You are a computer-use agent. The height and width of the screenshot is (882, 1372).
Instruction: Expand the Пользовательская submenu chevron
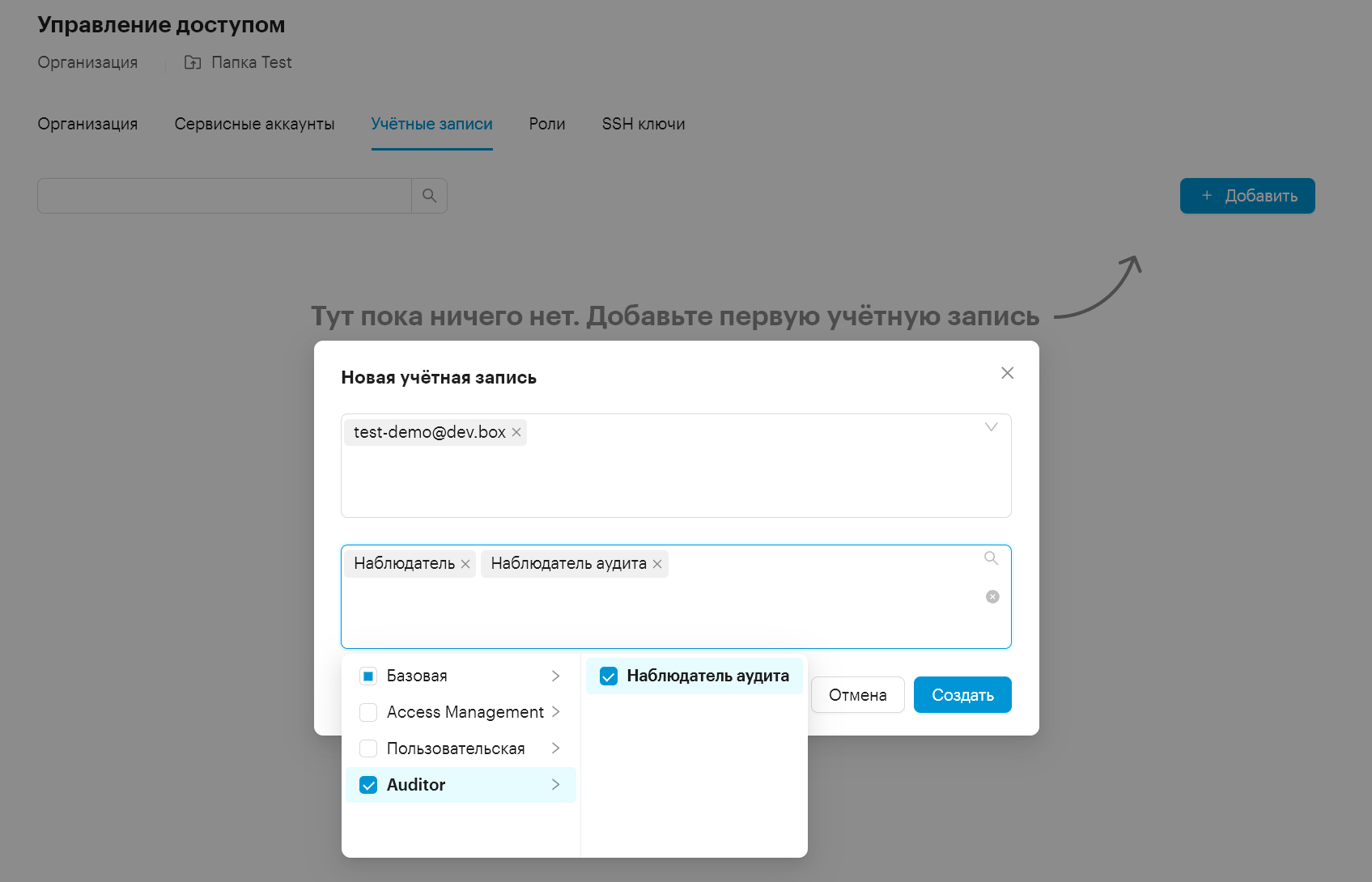tap(555, 748)
